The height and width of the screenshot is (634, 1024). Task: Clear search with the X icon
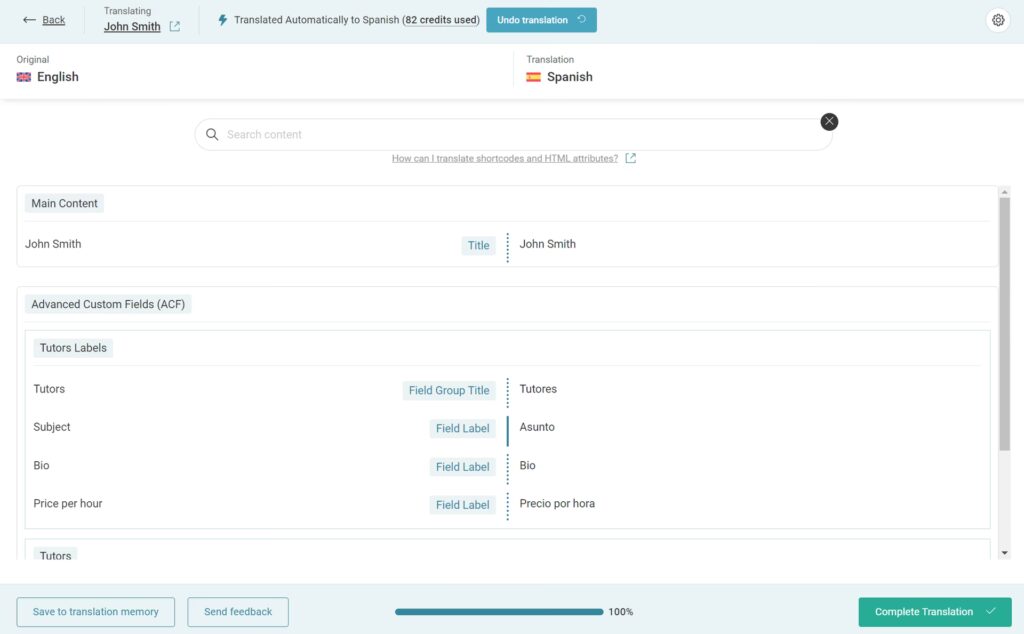(x=829, y=121)
